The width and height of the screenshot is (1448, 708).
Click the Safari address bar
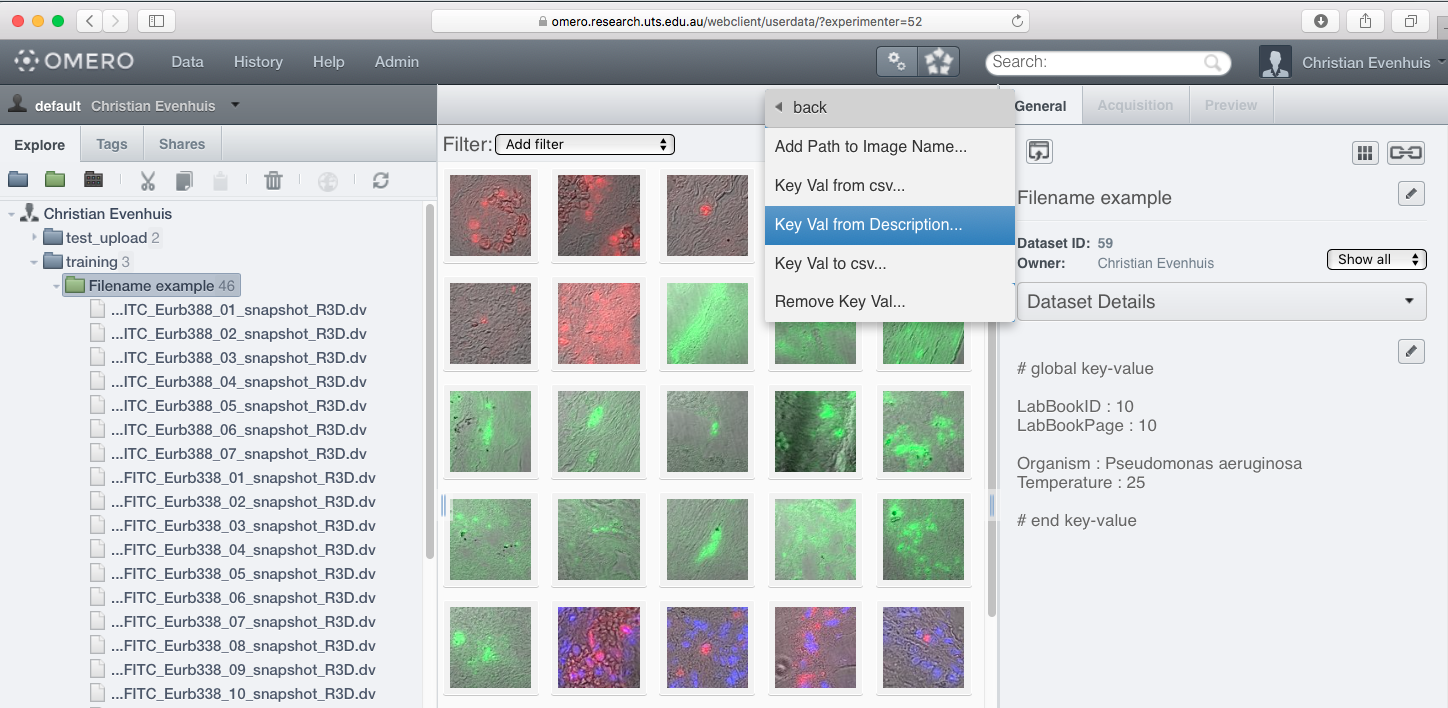pyautogui.click(x=730, y=21)
